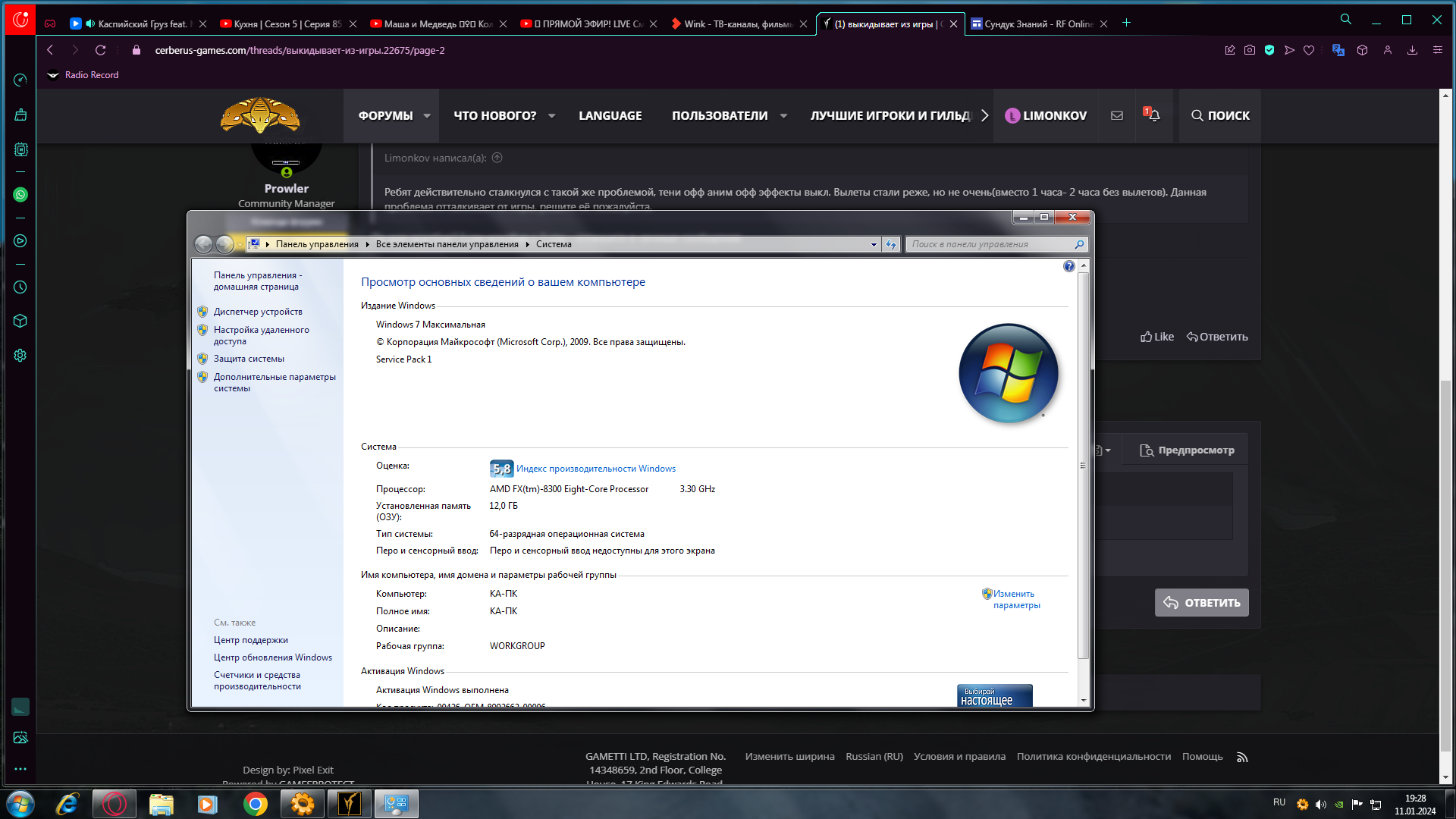
Task: Click Russian (RU) language footer link
Action: tap(874, 757)
